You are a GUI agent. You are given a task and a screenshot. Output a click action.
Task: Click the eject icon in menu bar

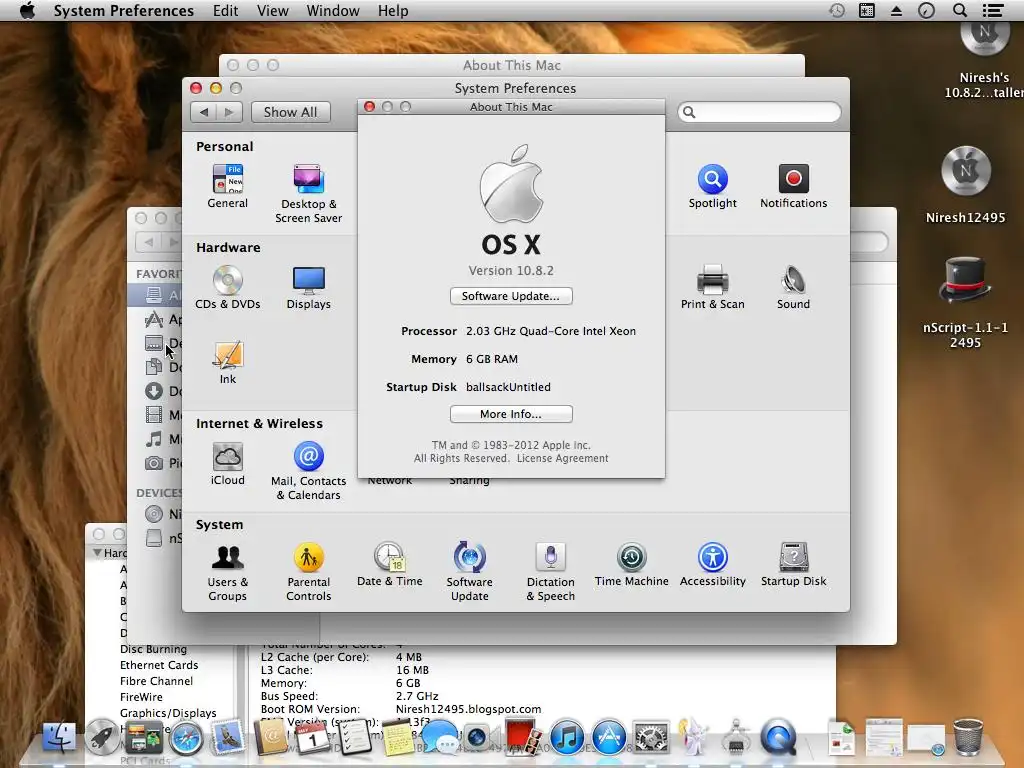pyautogui.click(x=896, y=10)
